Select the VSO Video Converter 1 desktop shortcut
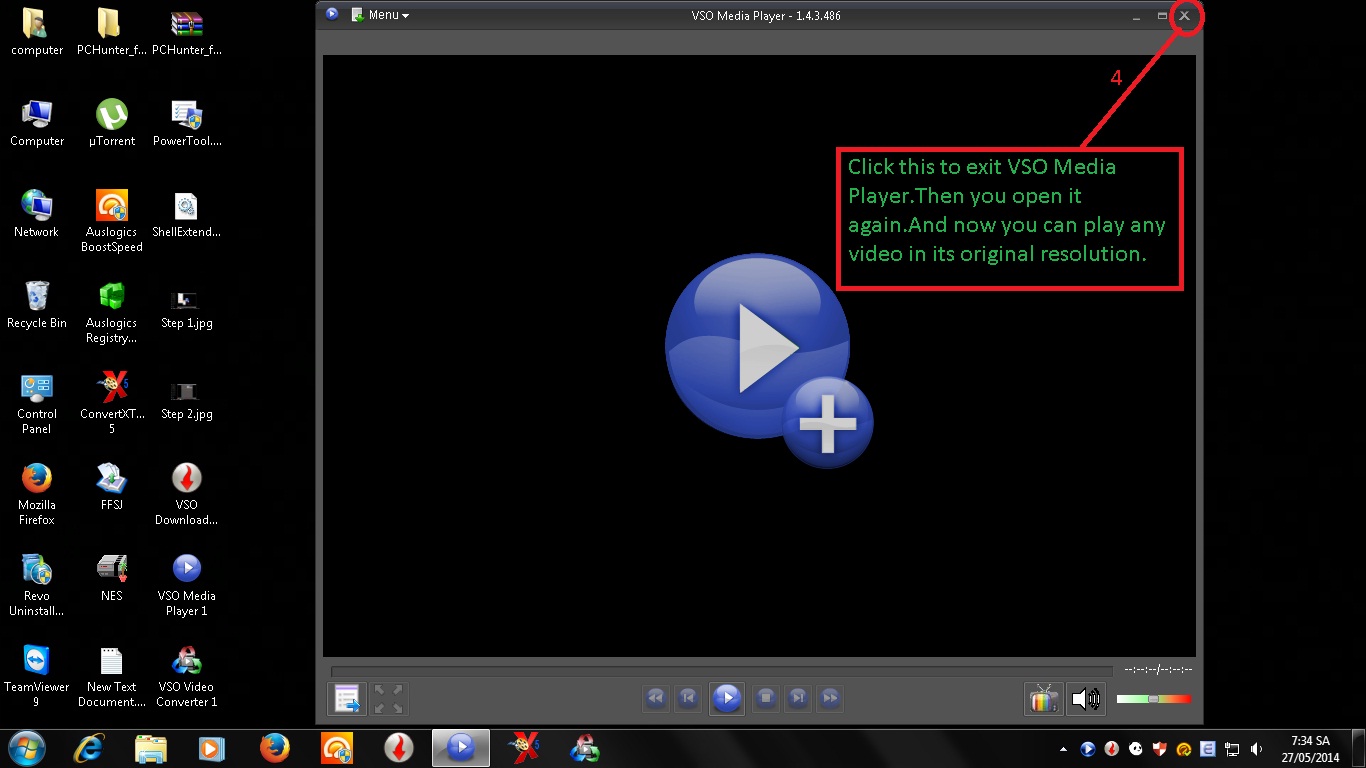Viewport: 1366px width, 768px height. click(x=187, y=676)
